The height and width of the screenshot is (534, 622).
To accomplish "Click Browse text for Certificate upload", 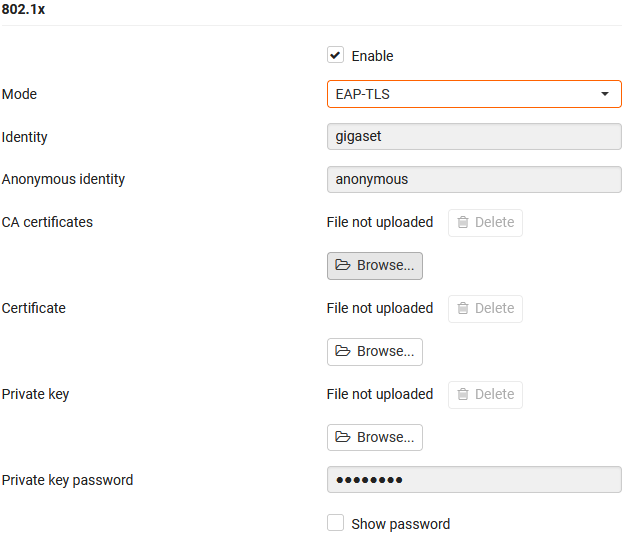I will pyautogui.click(x=385, y=351).
